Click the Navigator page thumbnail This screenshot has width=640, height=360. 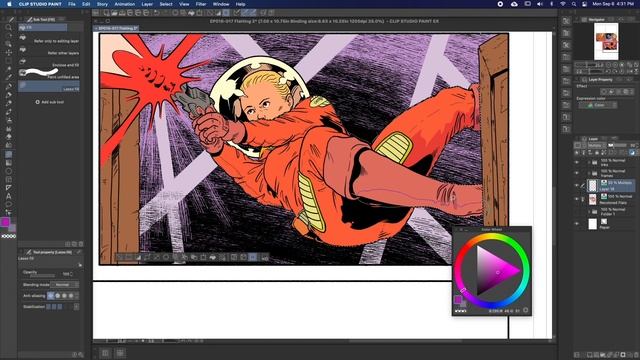point(606,41)
